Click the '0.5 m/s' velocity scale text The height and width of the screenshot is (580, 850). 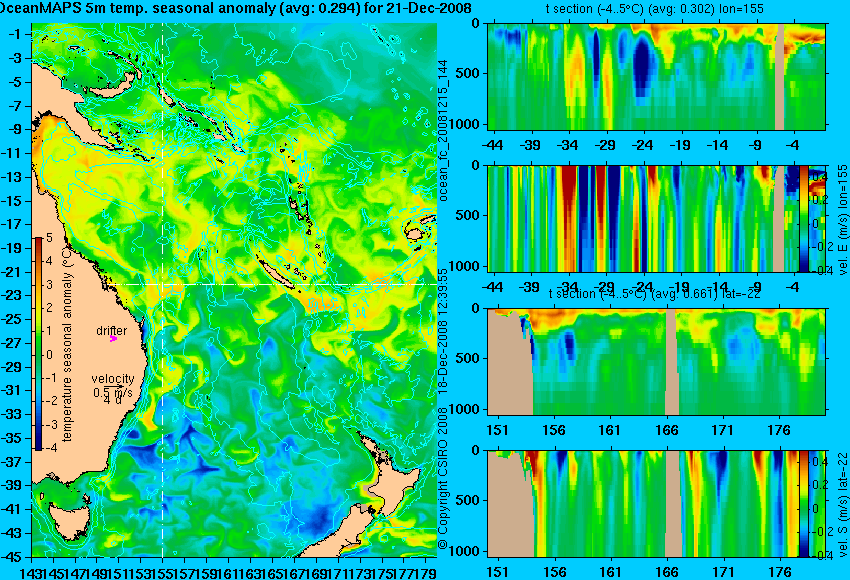[112, 392]
